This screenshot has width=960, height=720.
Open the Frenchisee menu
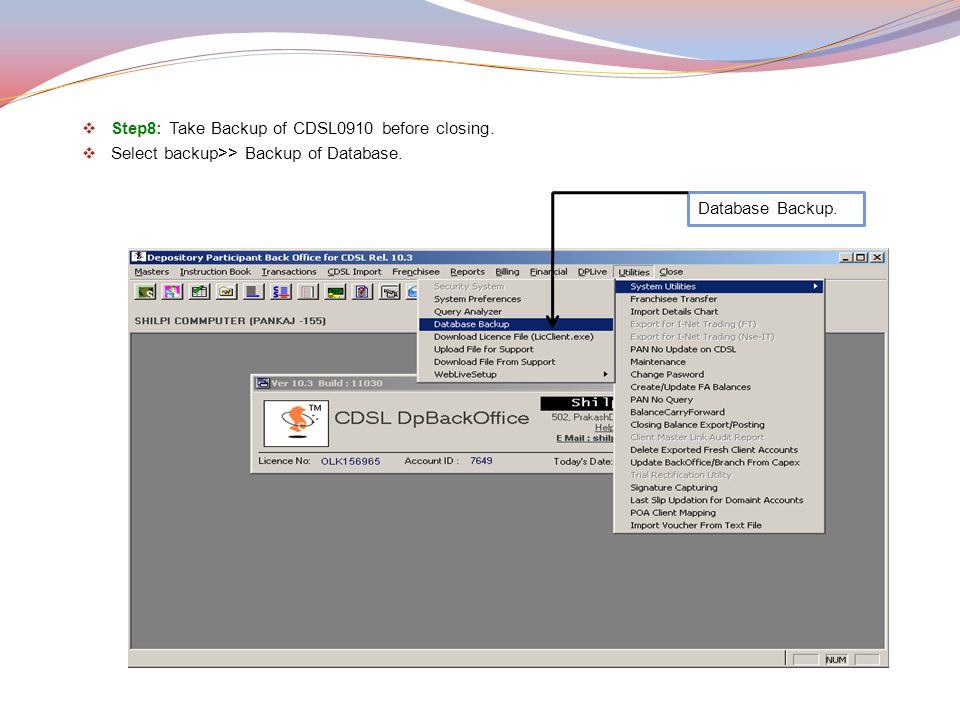(416, 272)
